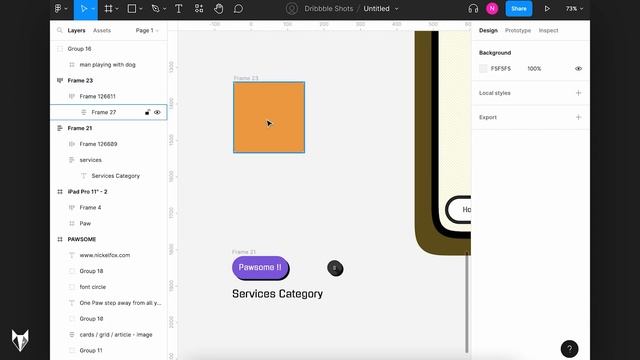Switch to the Design tab
The width and height of the screenshot is (640, 360).
pos(488,30)
